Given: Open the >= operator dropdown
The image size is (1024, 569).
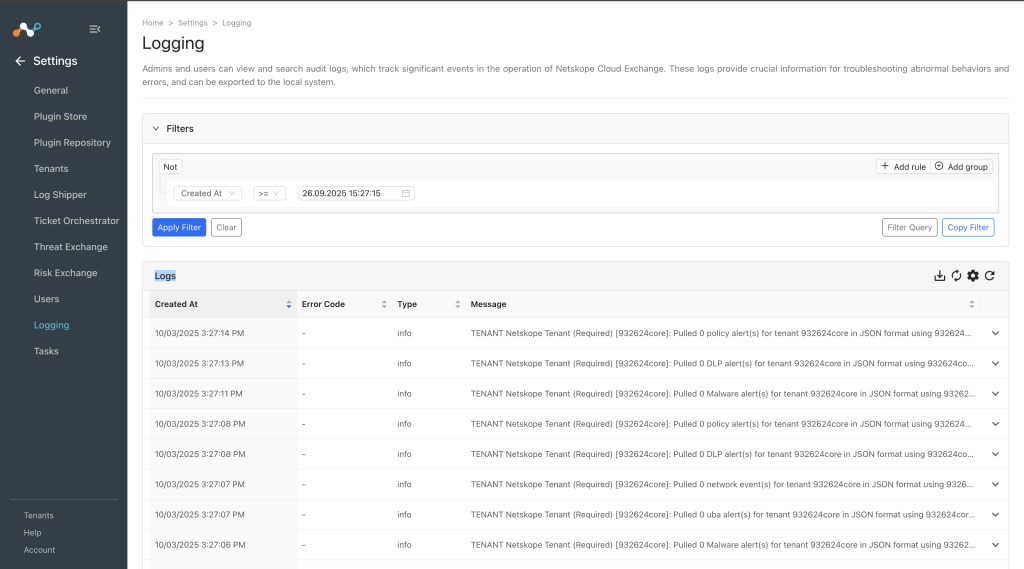Looking at the screenshot, I should coord(269,193).
